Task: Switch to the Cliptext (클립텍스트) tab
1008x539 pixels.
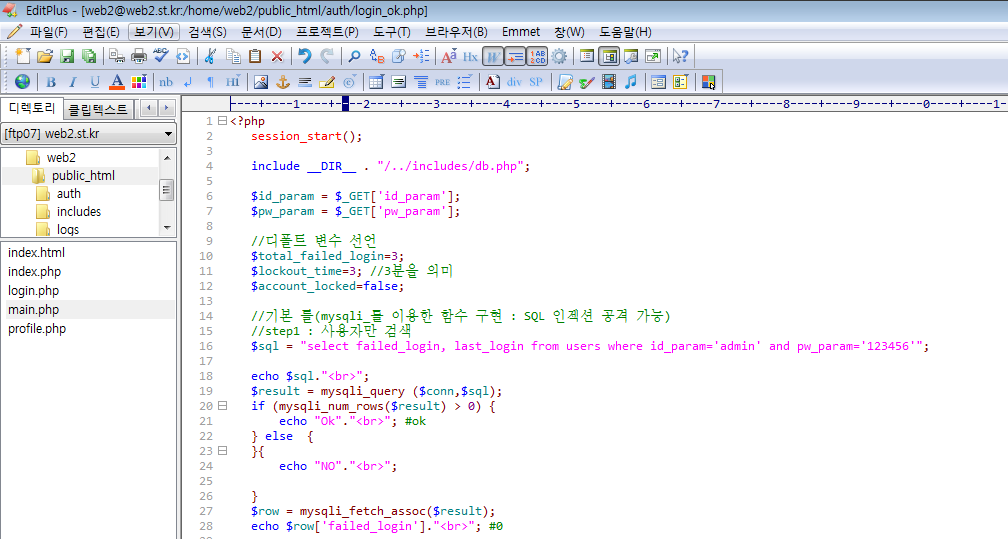Action: [x=98, y=109]
